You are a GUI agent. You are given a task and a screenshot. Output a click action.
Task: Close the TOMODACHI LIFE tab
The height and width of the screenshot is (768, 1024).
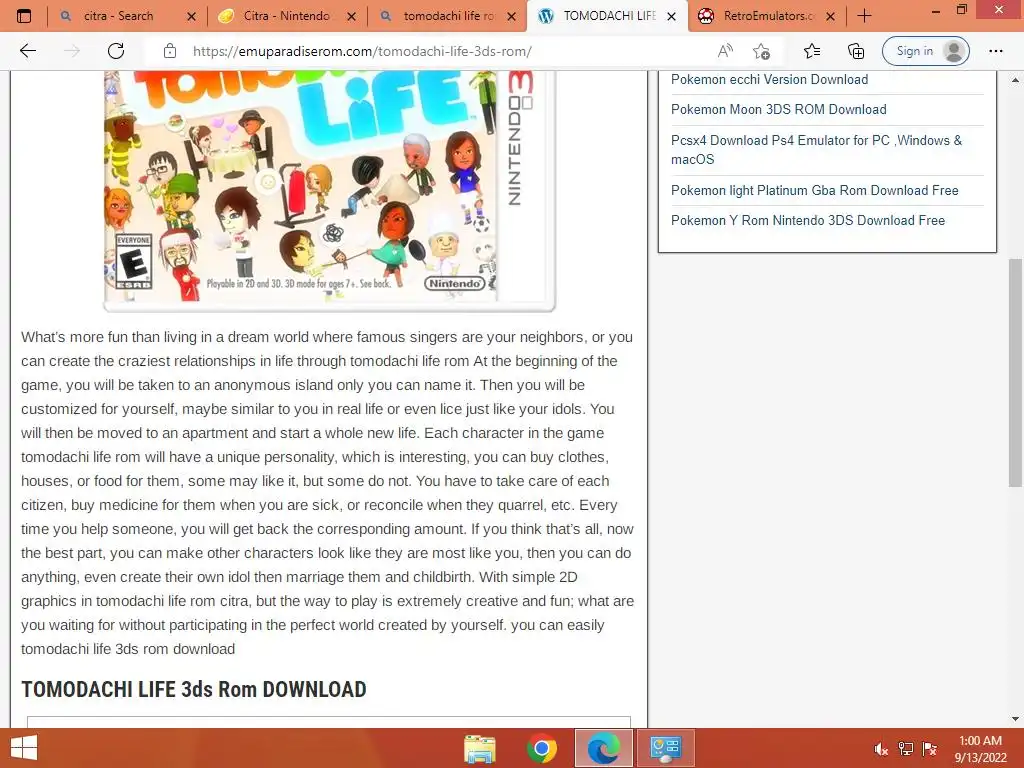pyautogui.click(x=671, y=16)
